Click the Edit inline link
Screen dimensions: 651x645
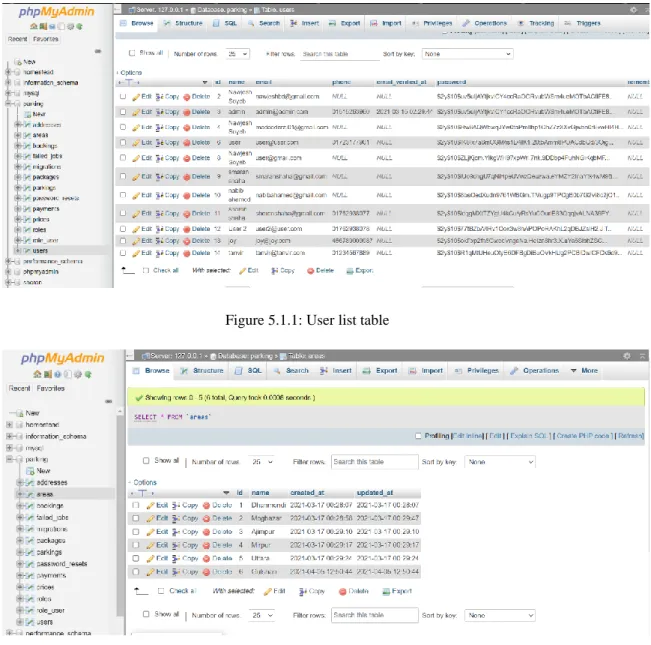tap(468, 436)
